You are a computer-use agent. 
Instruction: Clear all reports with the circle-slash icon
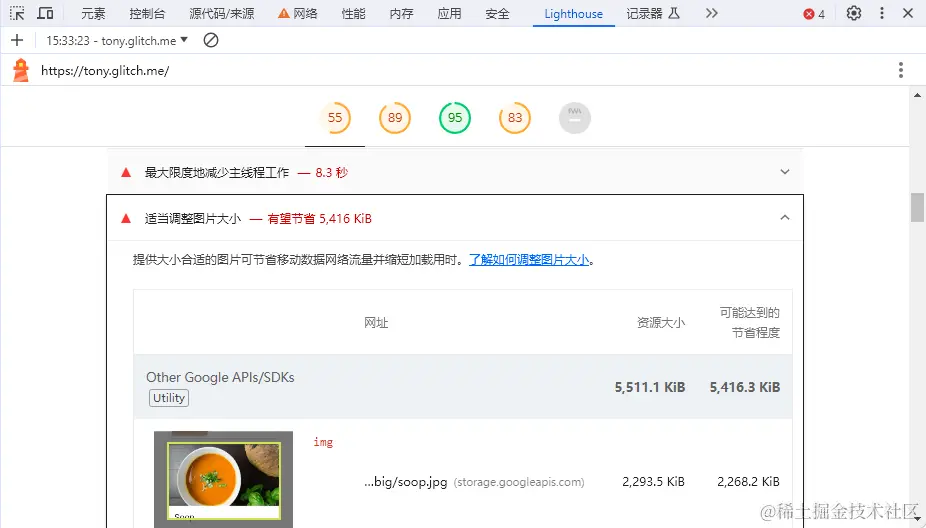coord(211,40)
